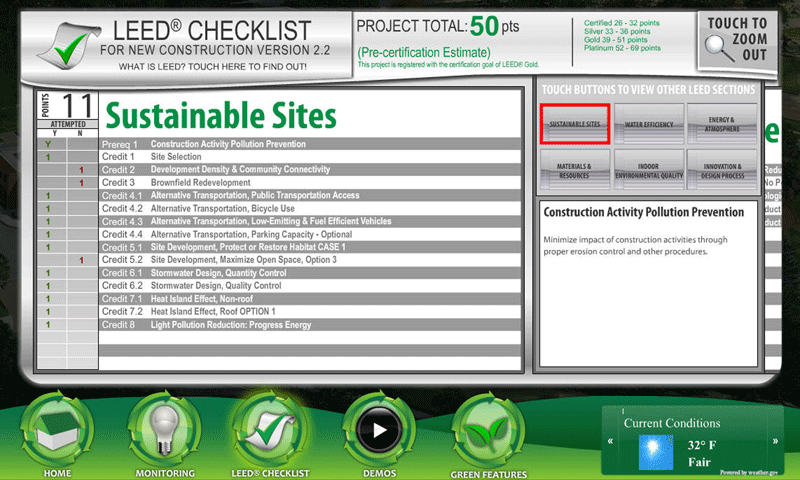
Task: Switch to Energy & Atmosphere section
Action: click(722, 124)
